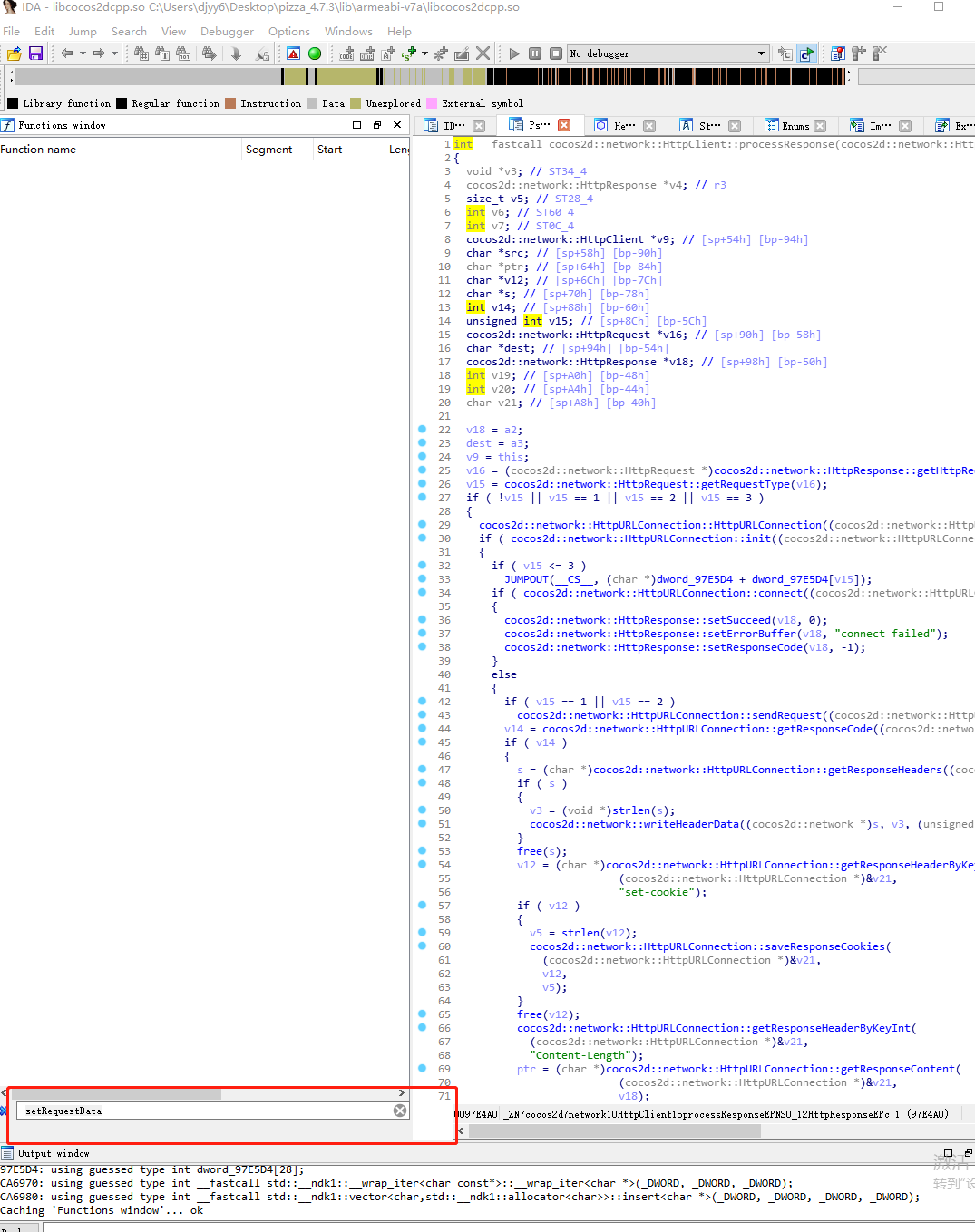975x1232 pixels.
Task: Open the View menu
Action: tap(173, 31)
